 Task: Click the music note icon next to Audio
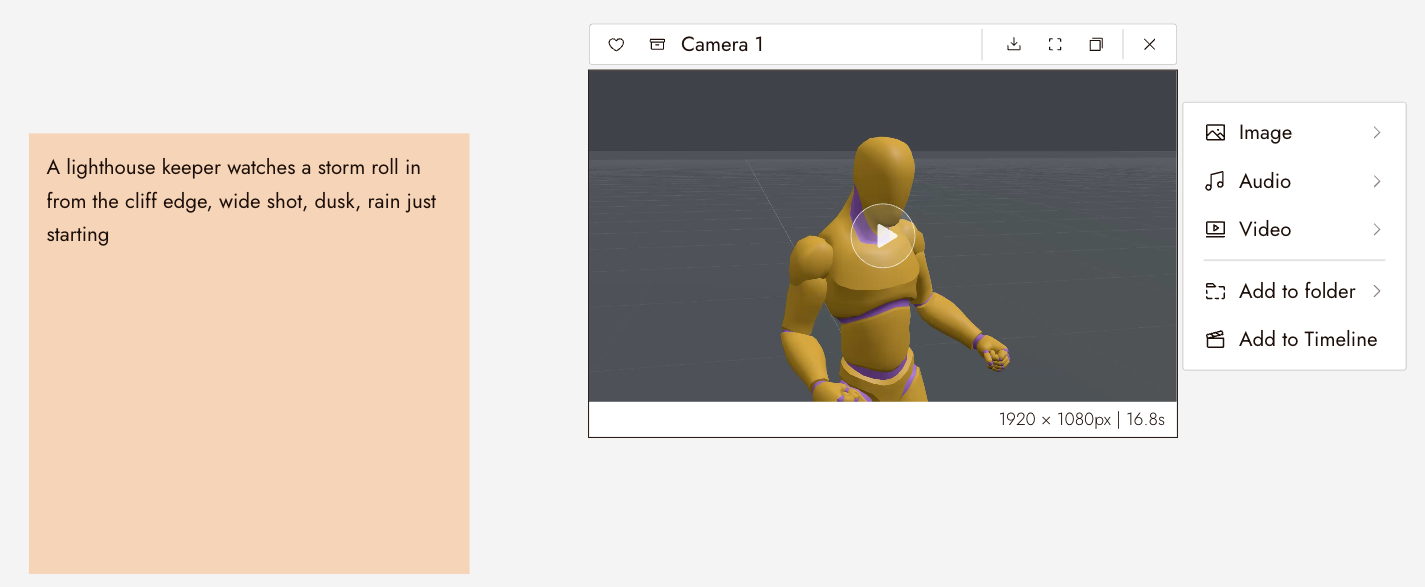click(1215, 181)
